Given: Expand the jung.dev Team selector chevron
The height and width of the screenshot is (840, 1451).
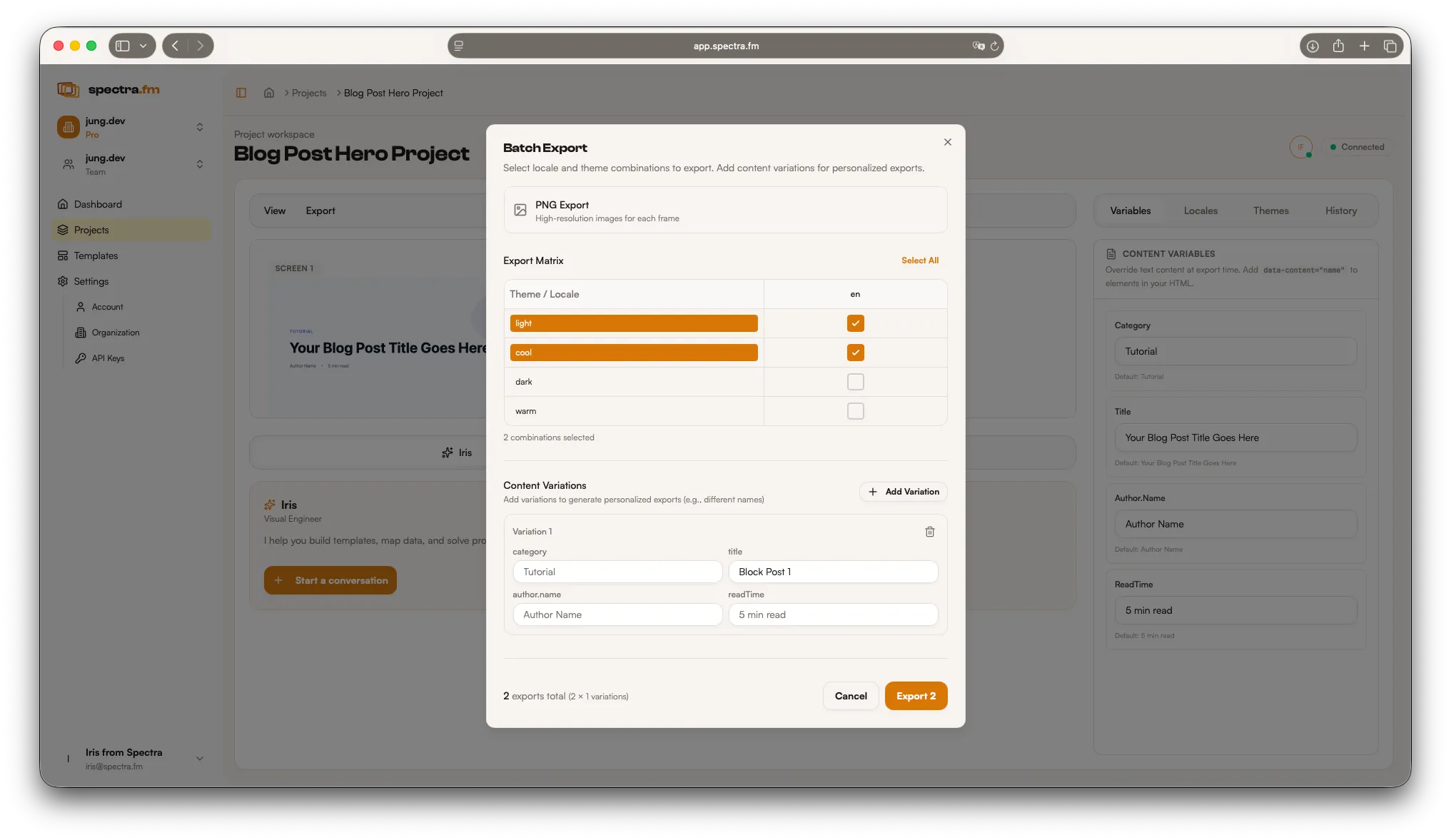Looking at the screenshot, I should [200, 164].
